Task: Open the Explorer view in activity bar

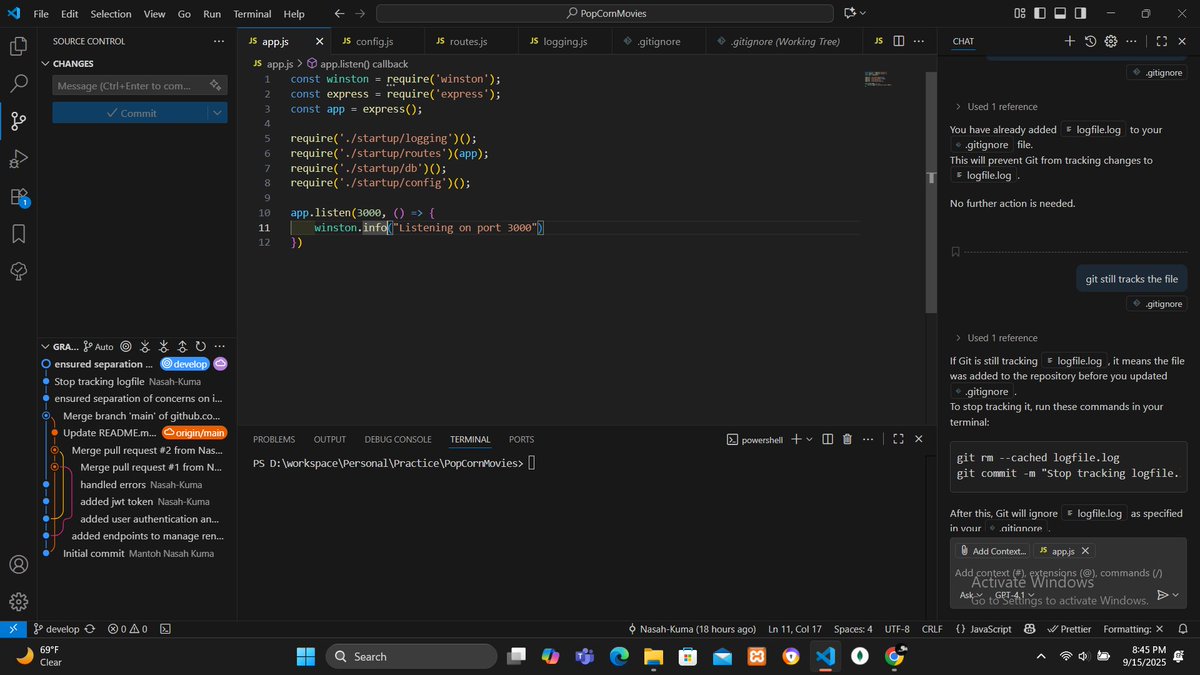Action: coord(18,46)
